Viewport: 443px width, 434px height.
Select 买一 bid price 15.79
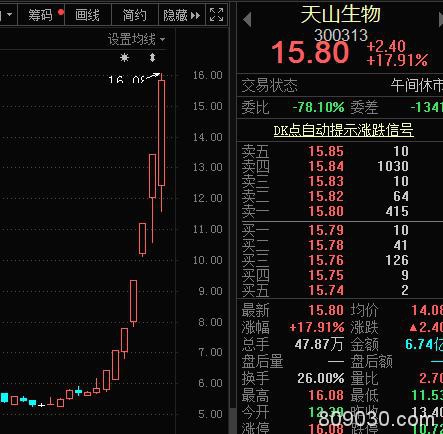click(326, 230)
